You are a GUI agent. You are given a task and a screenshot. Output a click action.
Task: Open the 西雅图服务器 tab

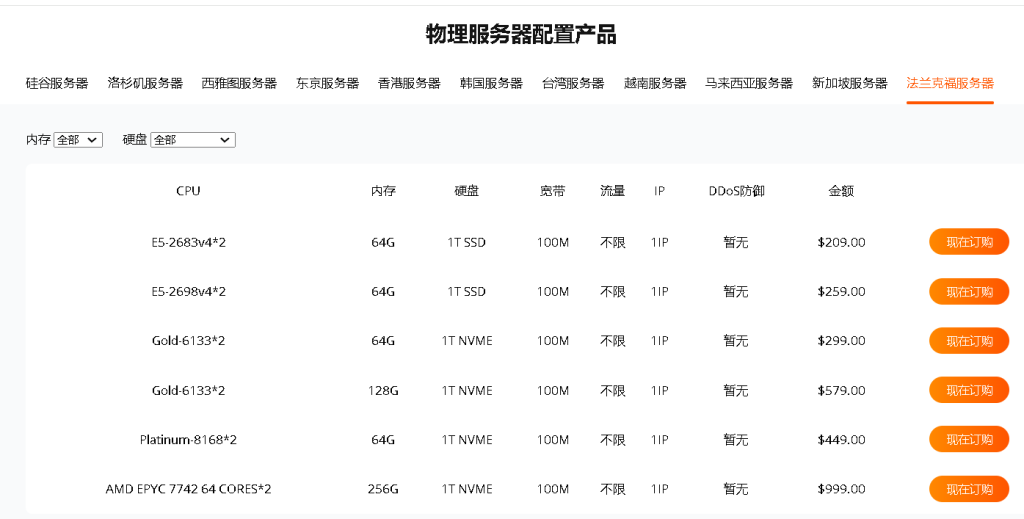239,83
